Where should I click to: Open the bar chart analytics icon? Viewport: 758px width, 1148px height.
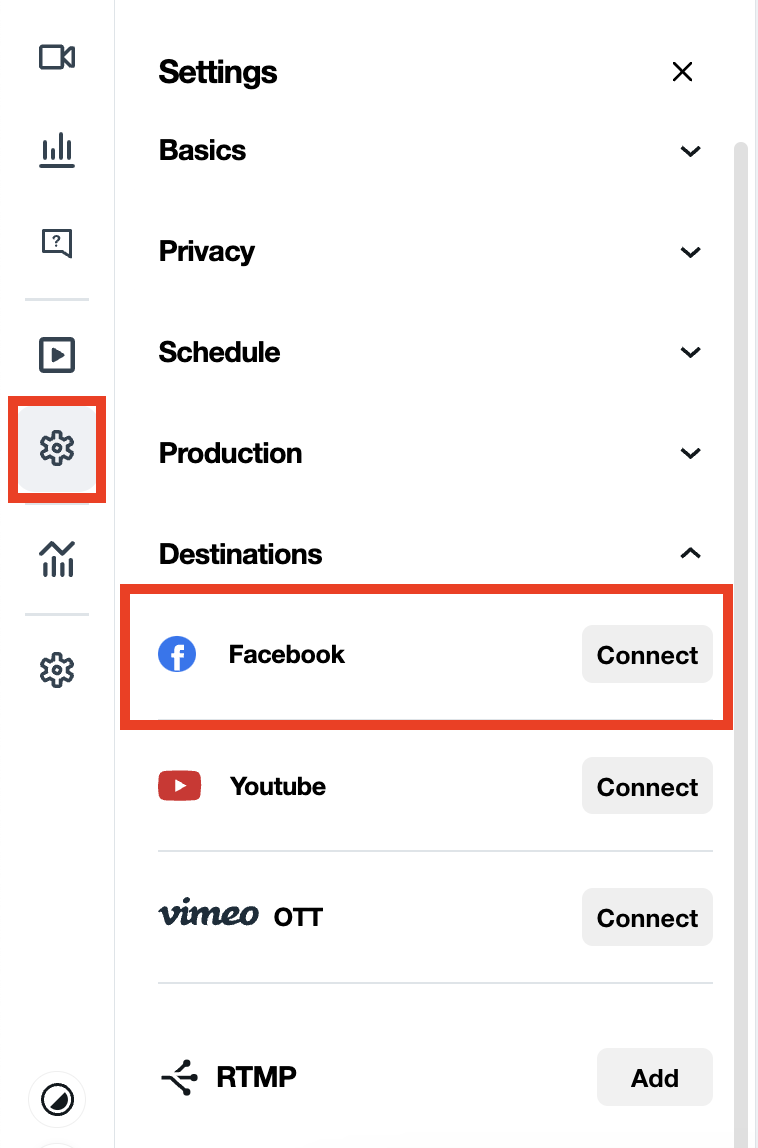(57, 149)
